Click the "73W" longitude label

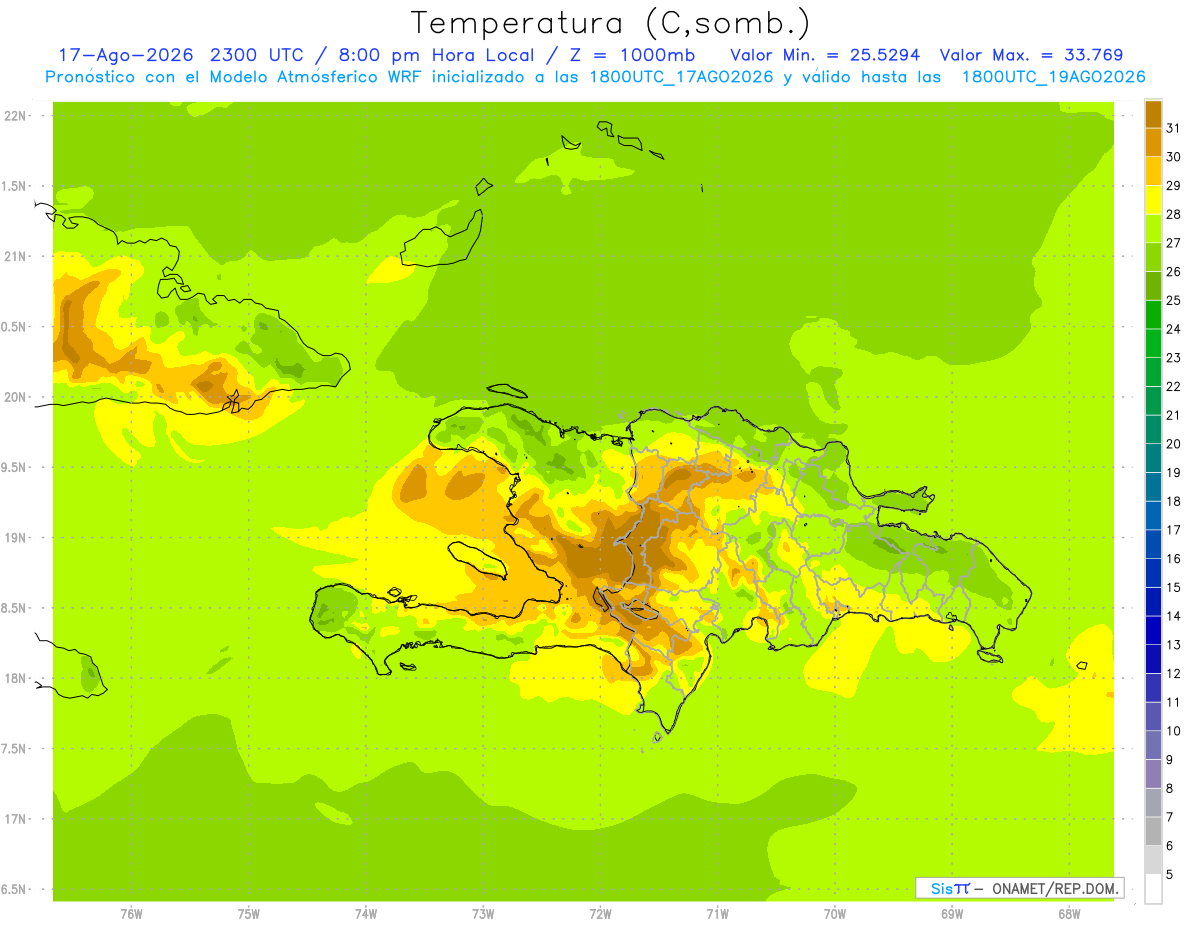[483, 913]
